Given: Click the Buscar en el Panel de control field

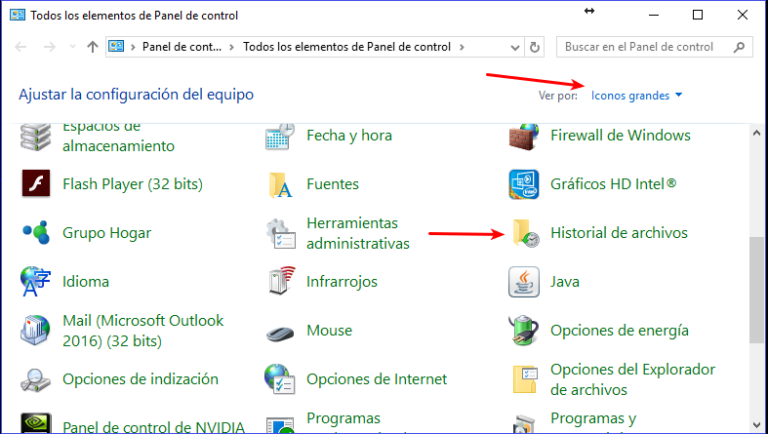Looking at the screenshot, I should tap(654, 47).
